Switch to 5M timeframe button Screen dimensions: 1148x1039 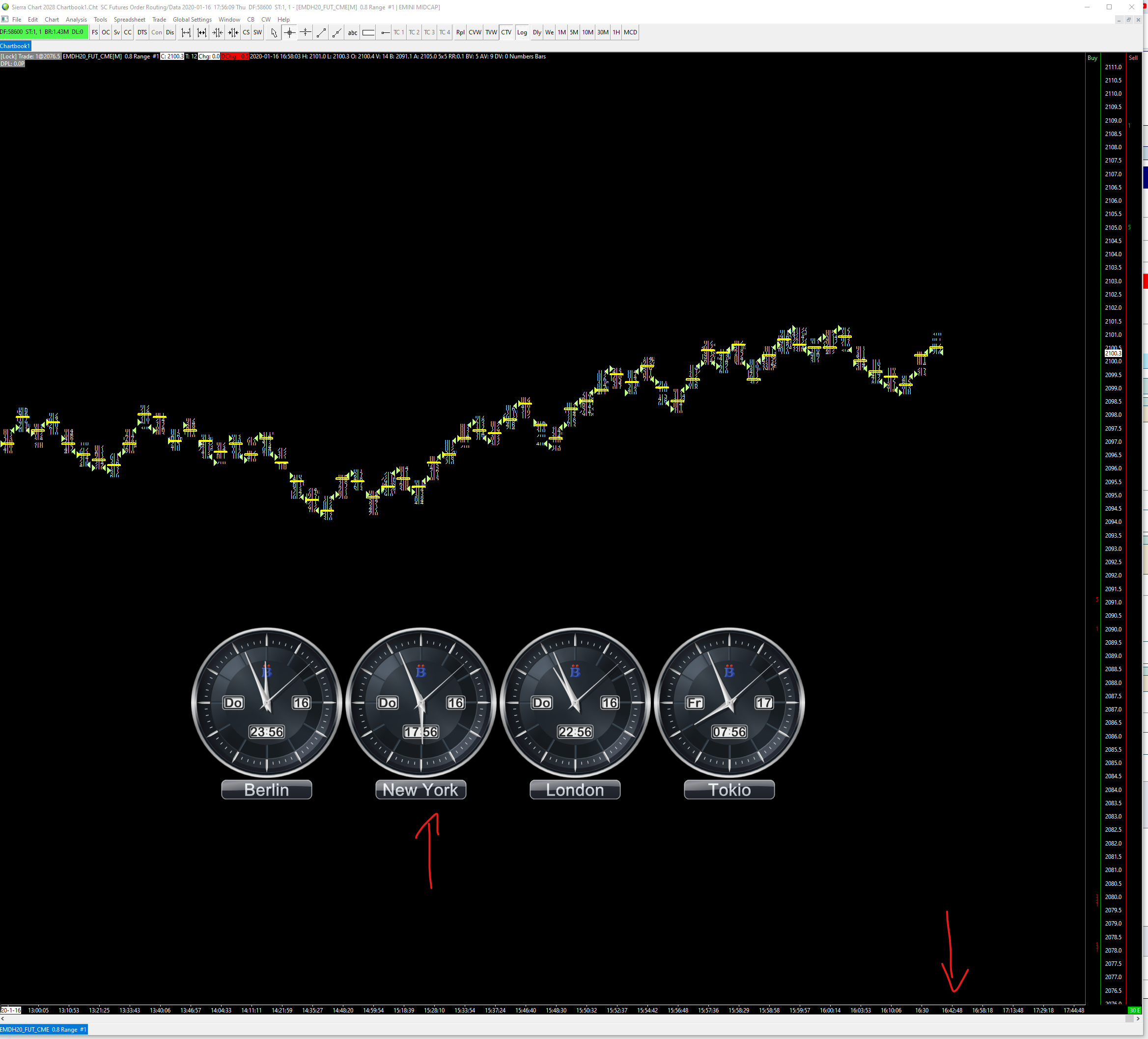tap(574, 32)
